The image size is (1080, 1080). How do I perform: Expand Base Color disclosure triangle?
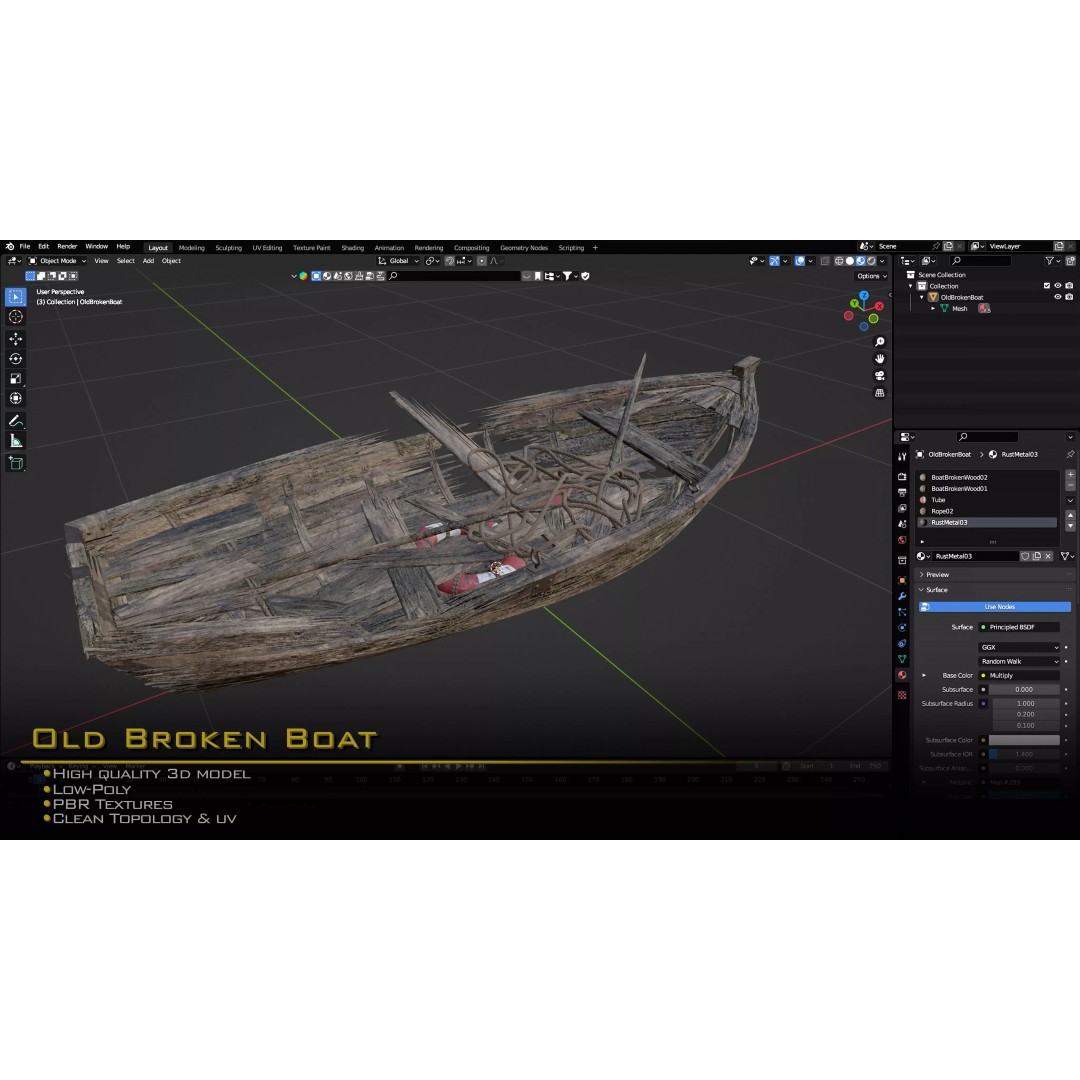click(x=924, y=676)
